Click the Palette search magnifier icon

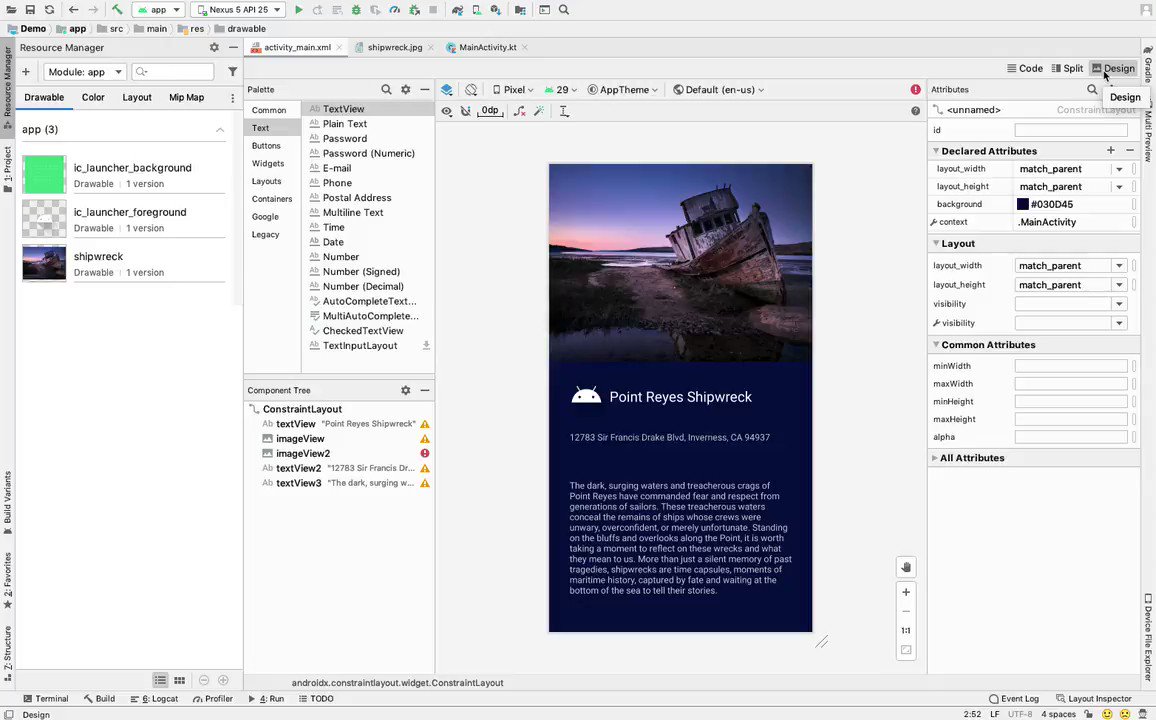tap(386, 89)
